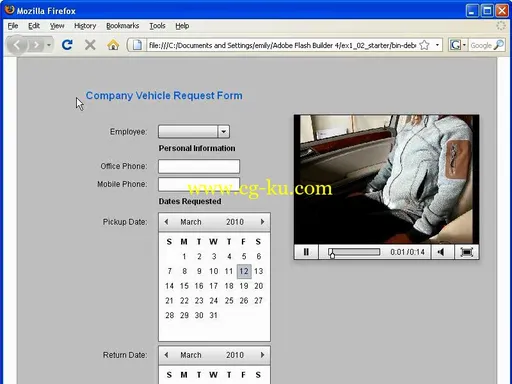Expand the Employee dropdown list
The width and height of the screenshot is (512, 384).
pos(224,132)
